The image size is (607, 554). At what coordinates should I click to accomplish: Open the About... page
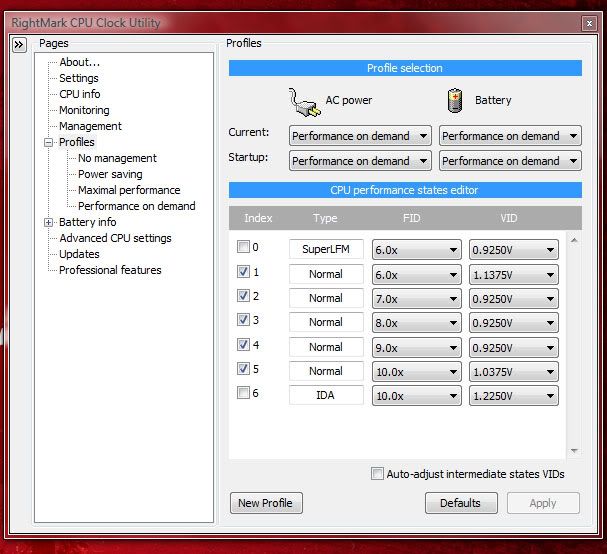click(x=79, y=62)
